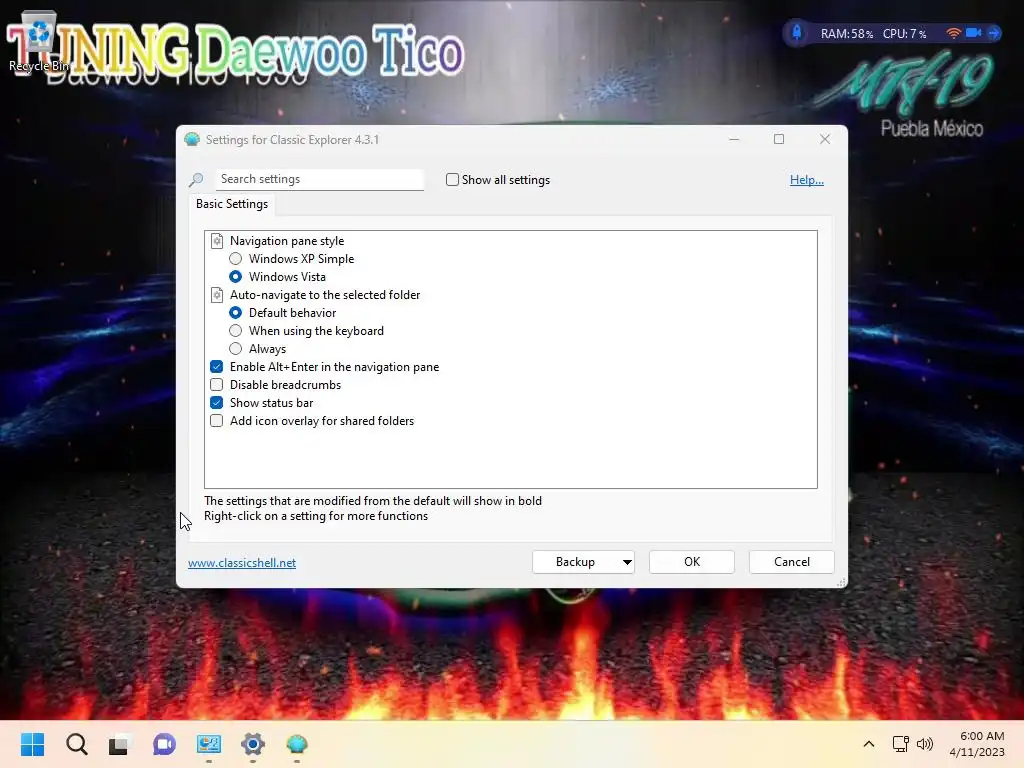Open taskbar Search magnifier
Image resolution: width=1024 pixels, height=768 pixels.
pyautogui.click(x=76, y=744)
